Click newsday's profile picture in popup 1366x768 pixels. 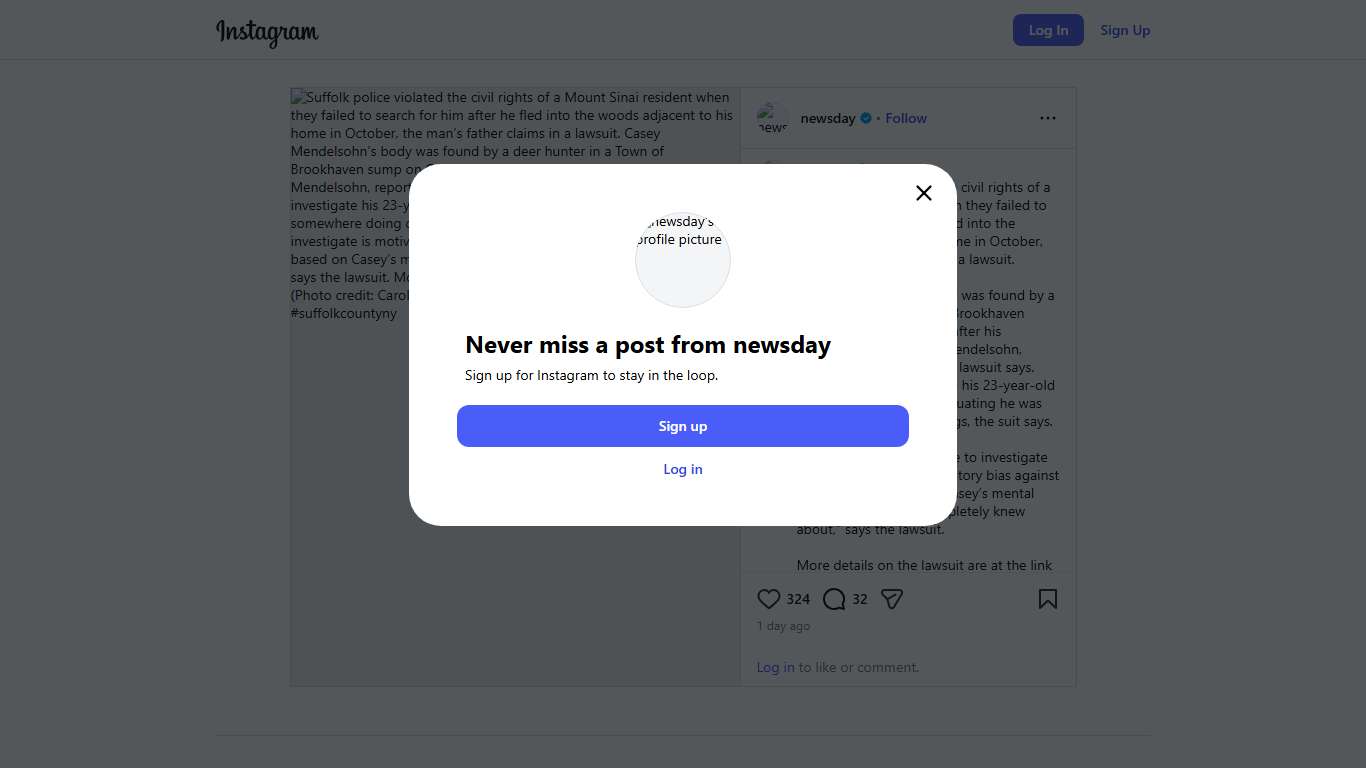click(683, 260)
